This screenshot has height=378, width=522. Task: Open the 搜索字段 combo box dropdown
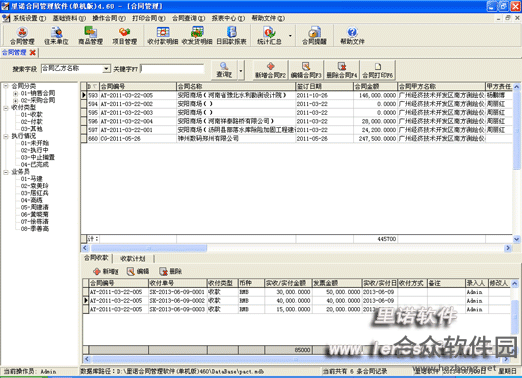point(106,69)
